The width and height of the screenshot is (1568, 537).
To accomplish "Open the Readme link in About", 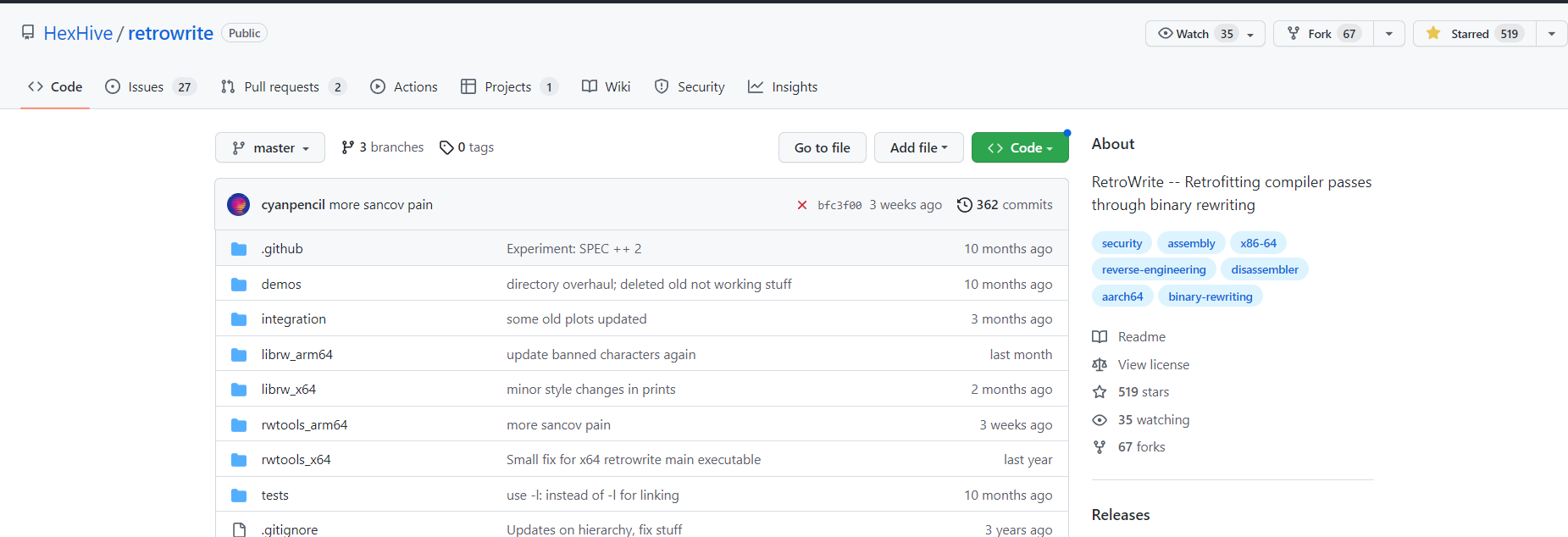I will [x=1129, y=336].
